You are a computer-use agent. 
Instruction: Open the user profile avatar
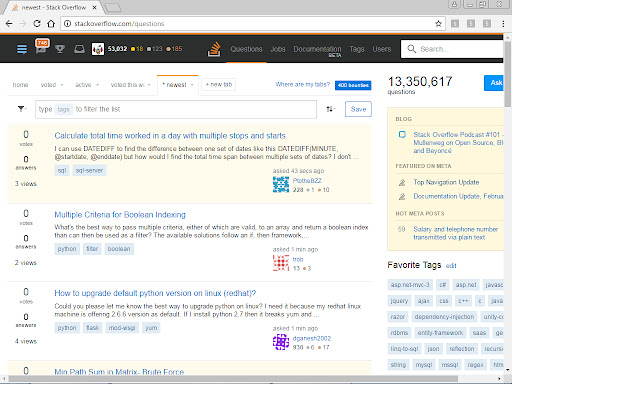(98, 49)
